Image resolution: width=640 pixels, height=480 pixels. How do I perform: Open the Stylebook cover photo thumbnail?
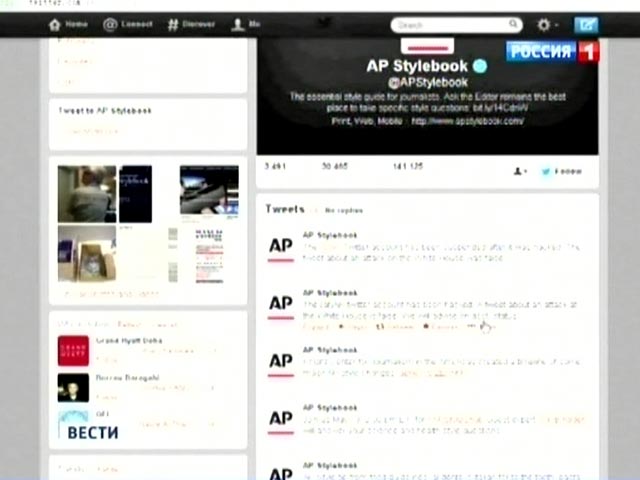[x=135, y=193]
